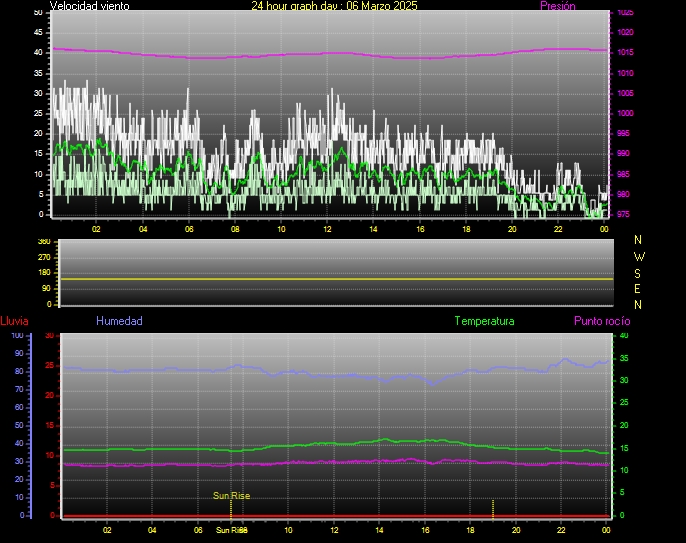Click the W compass letter beside the direction chart
The height and width of the screenshot is (543, 686).
639,256
